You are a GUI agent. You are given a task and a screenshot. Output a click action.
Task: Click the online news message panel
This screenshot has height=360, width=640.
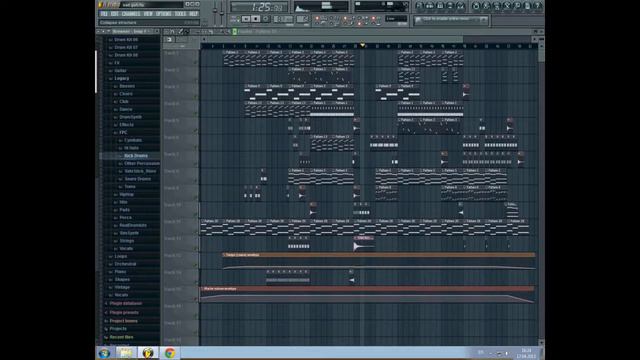[451, 19]
